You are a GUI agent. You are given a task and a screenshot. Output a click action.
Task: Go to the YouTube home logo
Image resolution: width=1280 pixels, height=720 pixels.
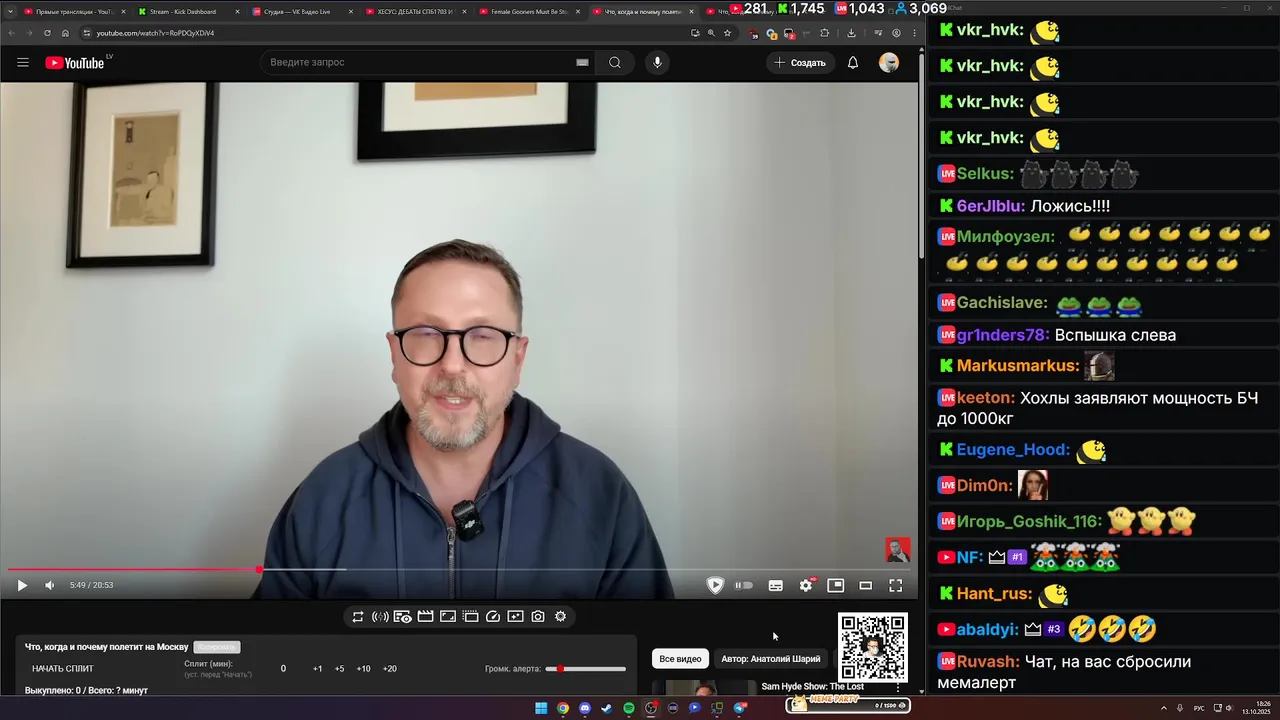(75, 62)
